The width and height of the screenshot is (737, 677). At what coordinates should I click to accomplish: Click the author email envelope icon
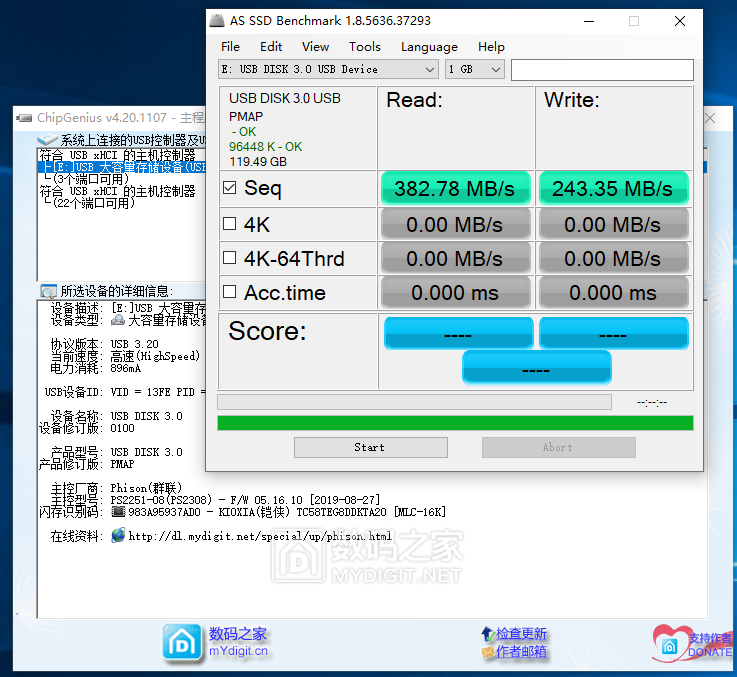click(487, 652)
